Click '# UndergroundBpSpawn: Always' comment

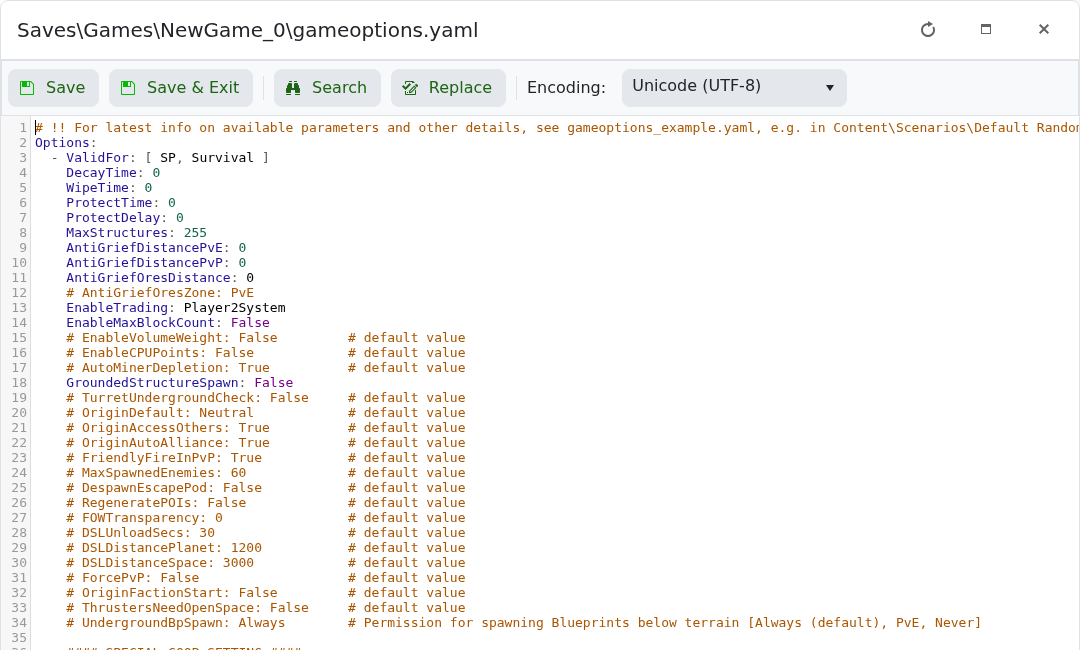(176, 623)
